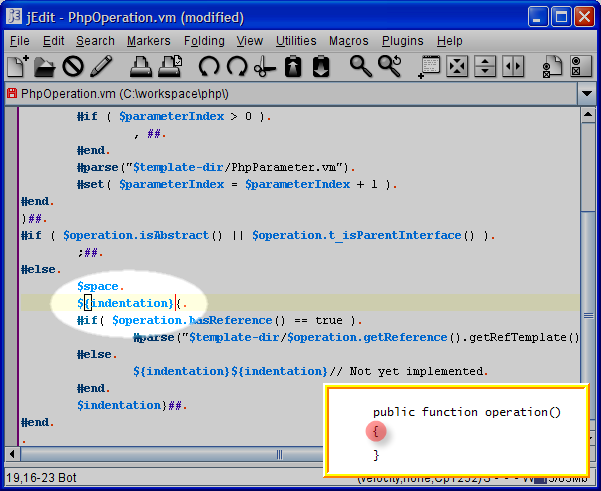Minimize the jEdit window
The height and width of the screenshot is (491, 601).
(x=538, y=16)
